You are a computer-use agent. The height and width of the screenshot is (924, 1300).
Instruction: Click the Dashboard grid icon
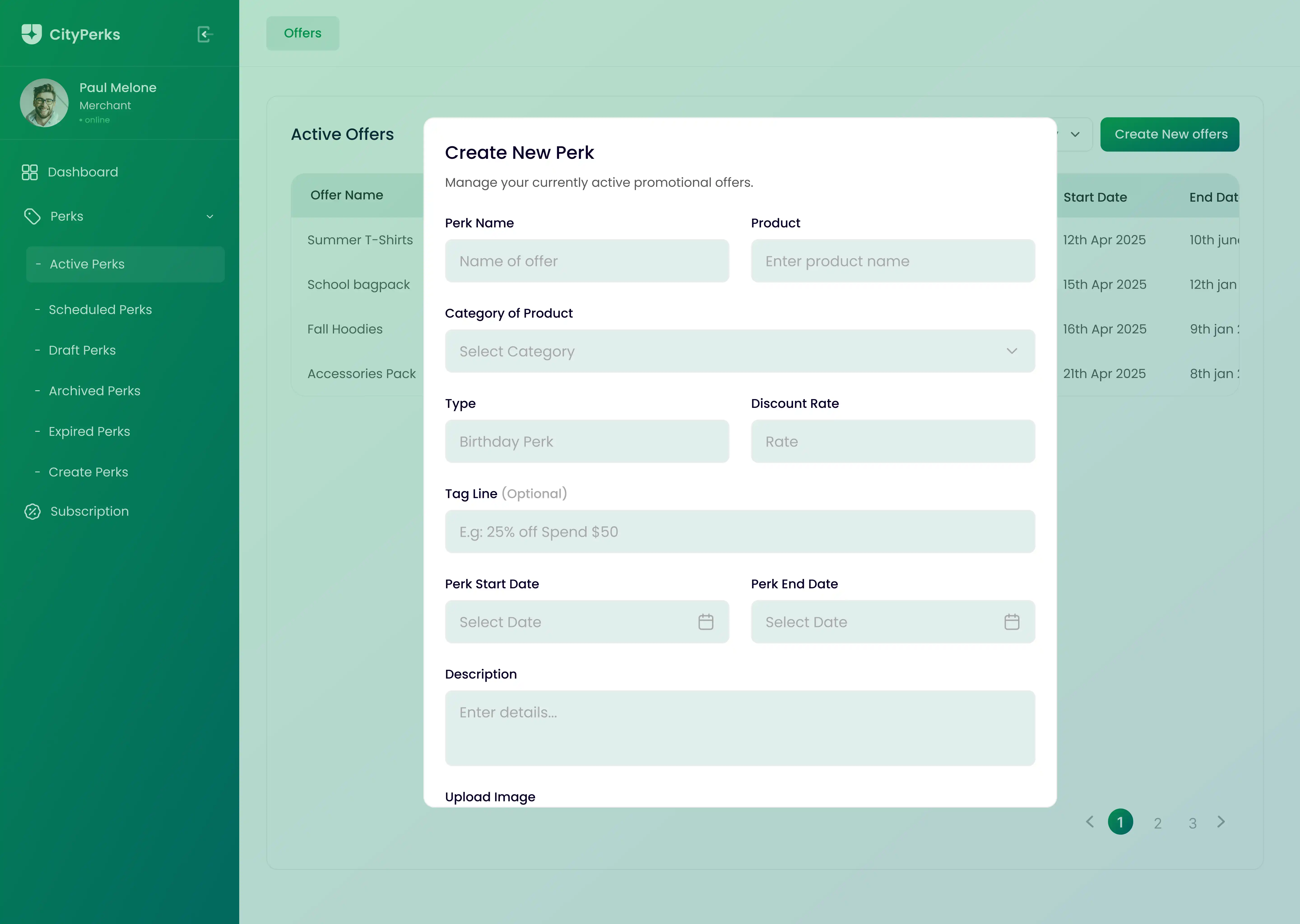click(30, 172)
